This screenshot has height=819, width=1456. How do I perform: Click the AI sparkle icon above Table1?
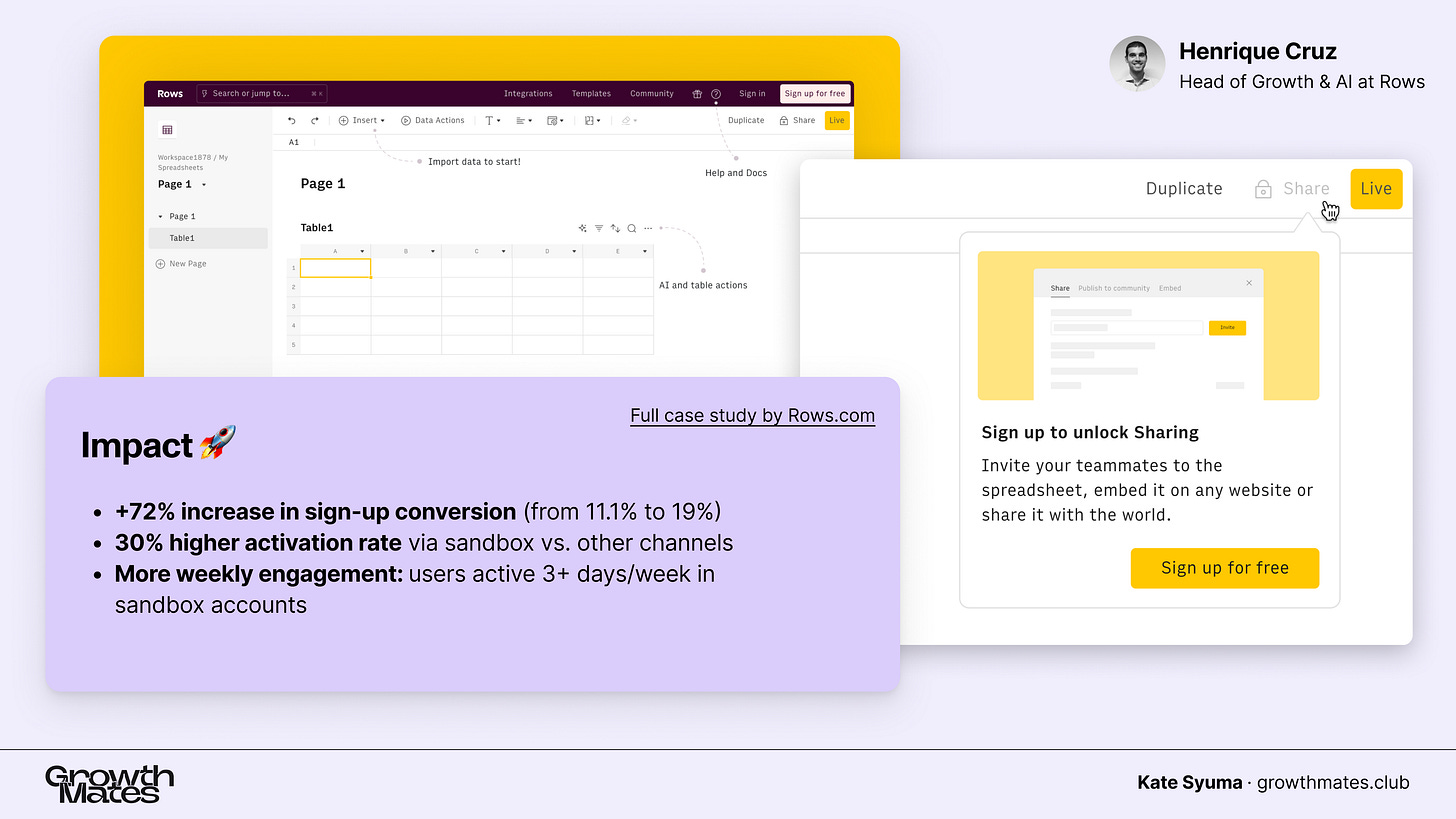point(583,228)
